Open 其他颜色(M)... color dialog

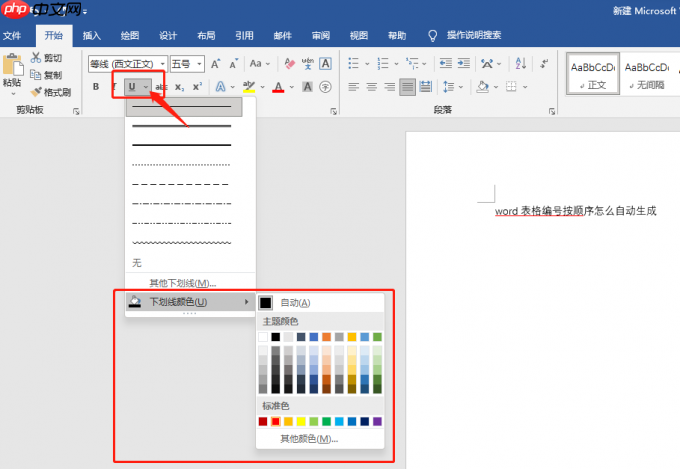point(320,439)
